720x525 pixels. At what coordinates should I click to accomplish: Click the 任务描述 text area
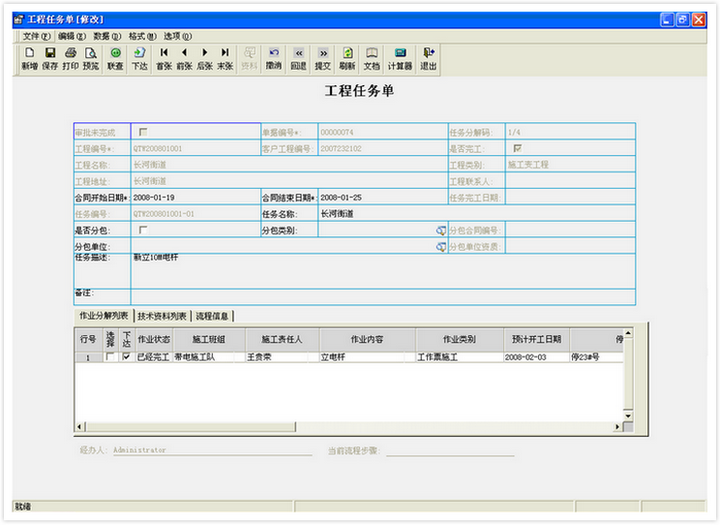pos(383,271)
